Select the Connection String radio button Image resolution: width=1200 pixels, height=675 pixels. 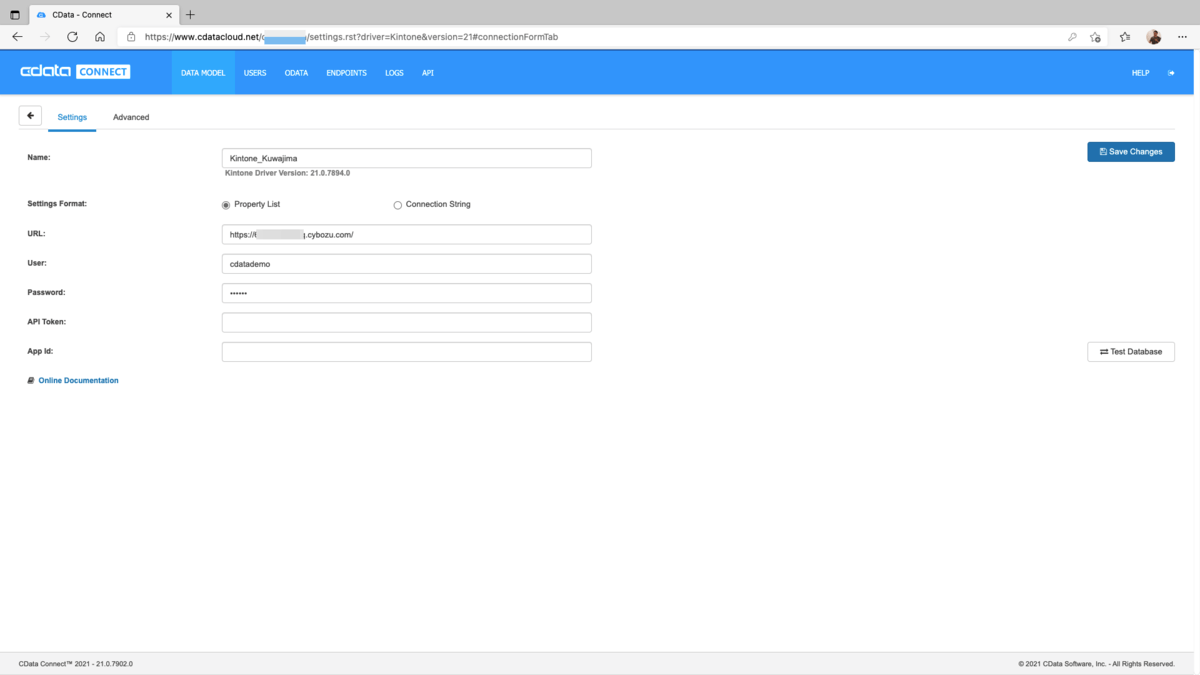coord(398,205)
